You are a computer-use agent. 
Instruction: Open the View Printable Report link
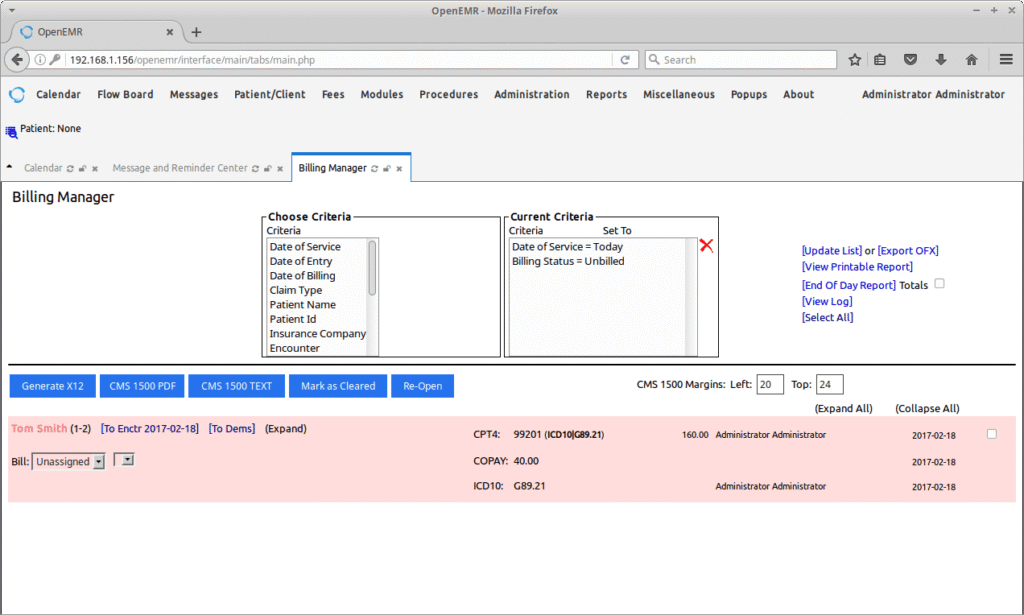[857, 266]
